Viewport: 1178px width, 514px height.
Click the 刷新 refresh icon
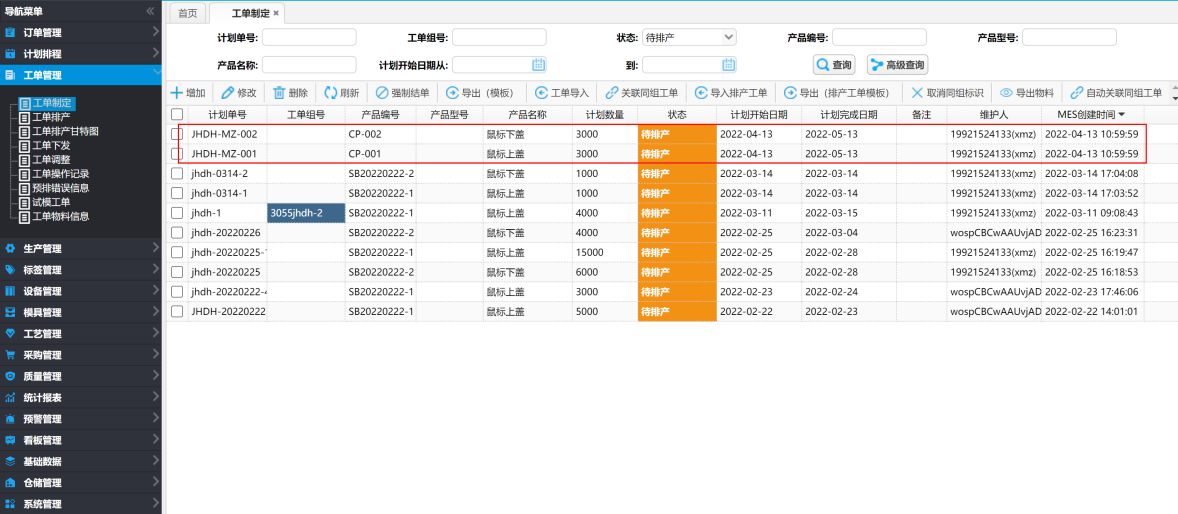(x=331, y=93)
